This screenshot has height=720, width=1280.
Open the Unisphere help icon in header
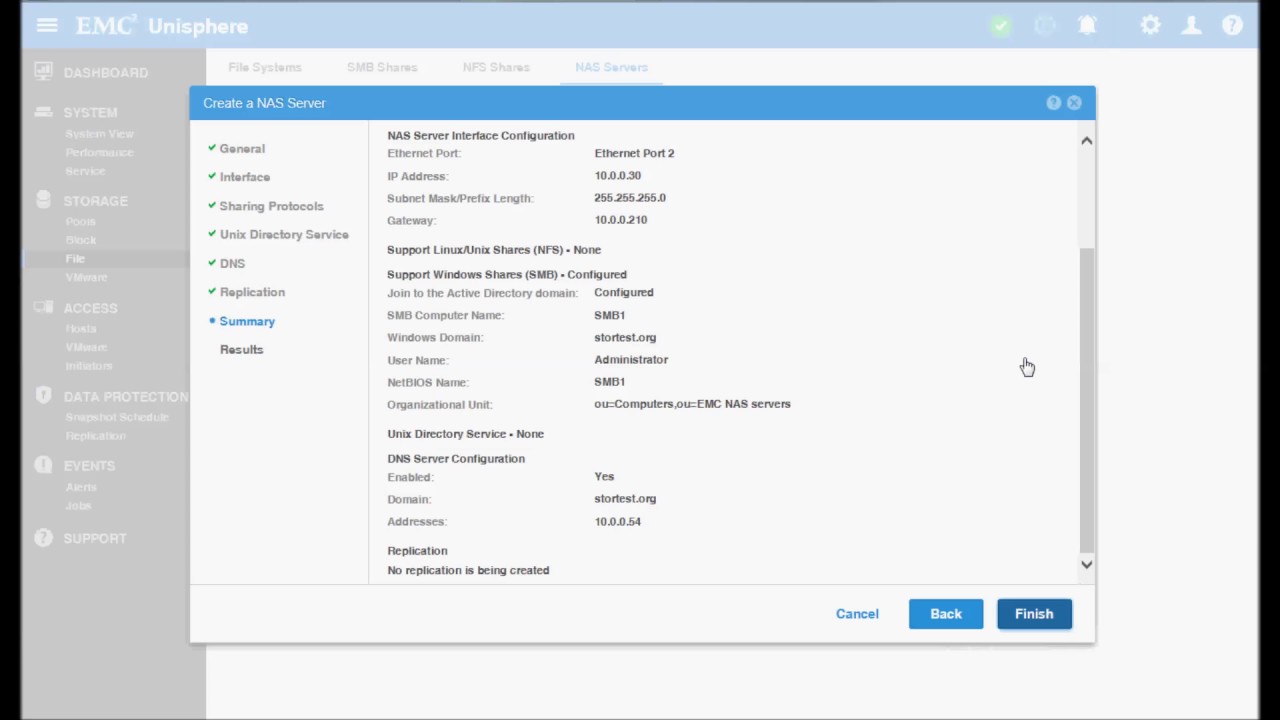point(1232,26)
